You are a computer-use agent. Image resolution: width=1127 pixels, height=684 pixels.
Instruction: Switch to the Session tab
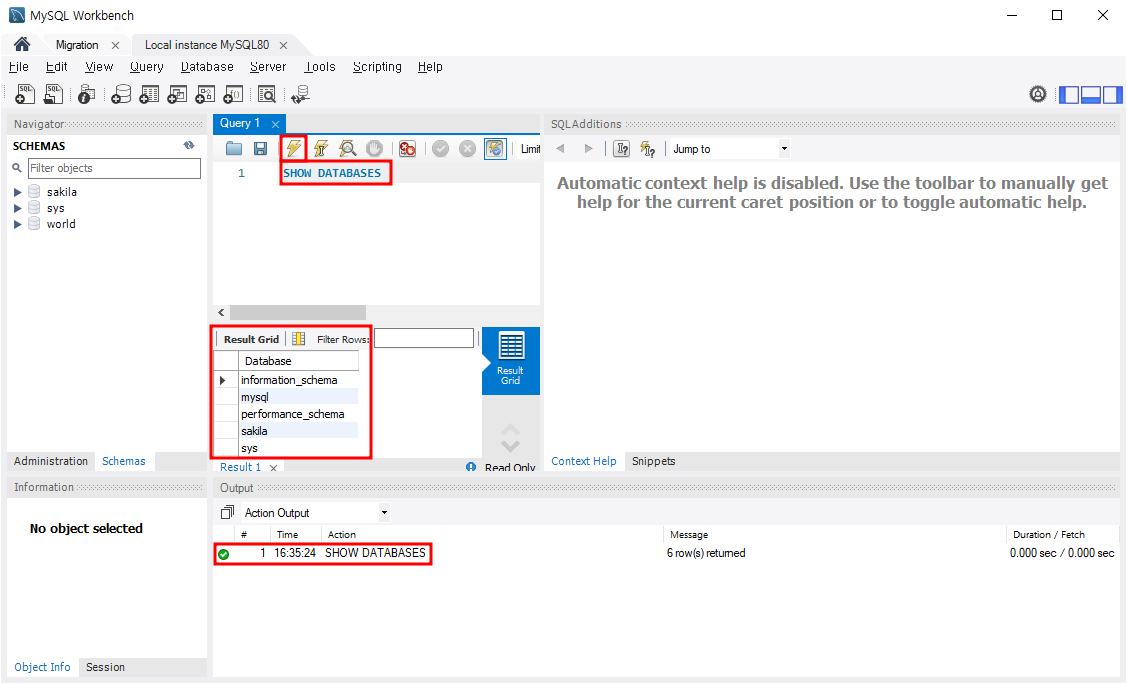(x=105, y=667)
